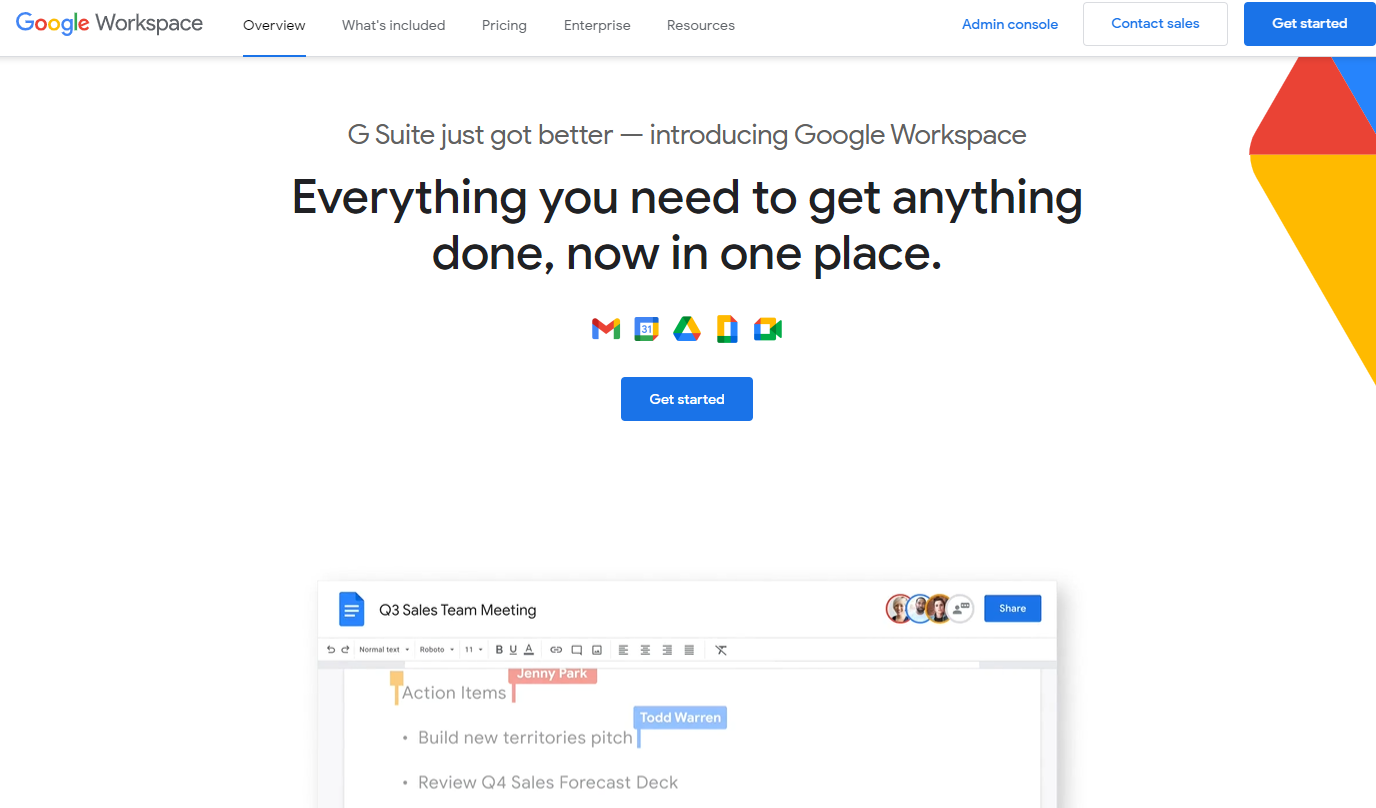Open text color in Docs toolbar
This screenshot has height=808, width=1376.
529,650
